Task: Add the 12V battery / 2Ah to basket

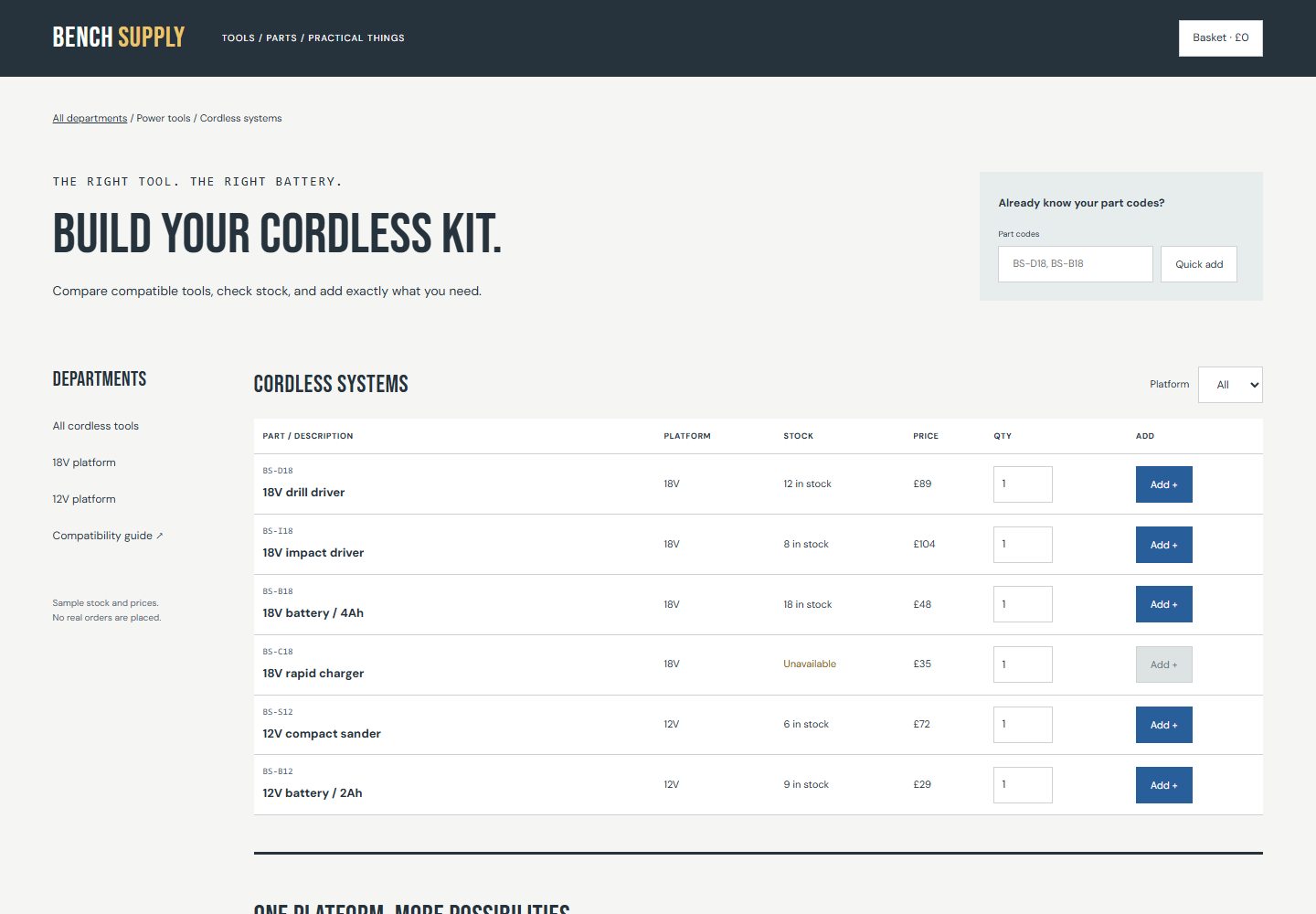Action: pos(1164,785)
